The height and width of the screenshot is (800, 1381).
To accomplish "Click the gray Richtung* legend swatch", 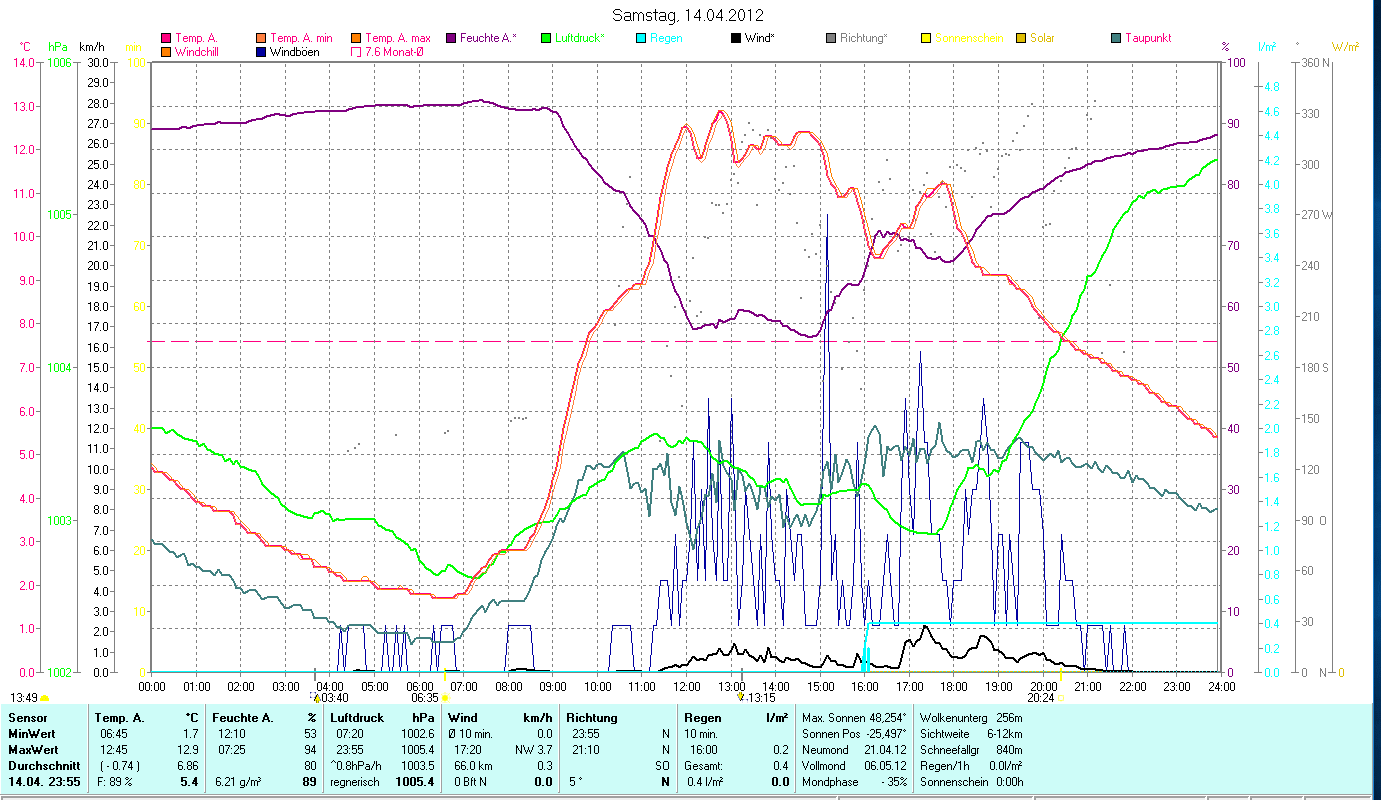I will click(x=831, y=38).
